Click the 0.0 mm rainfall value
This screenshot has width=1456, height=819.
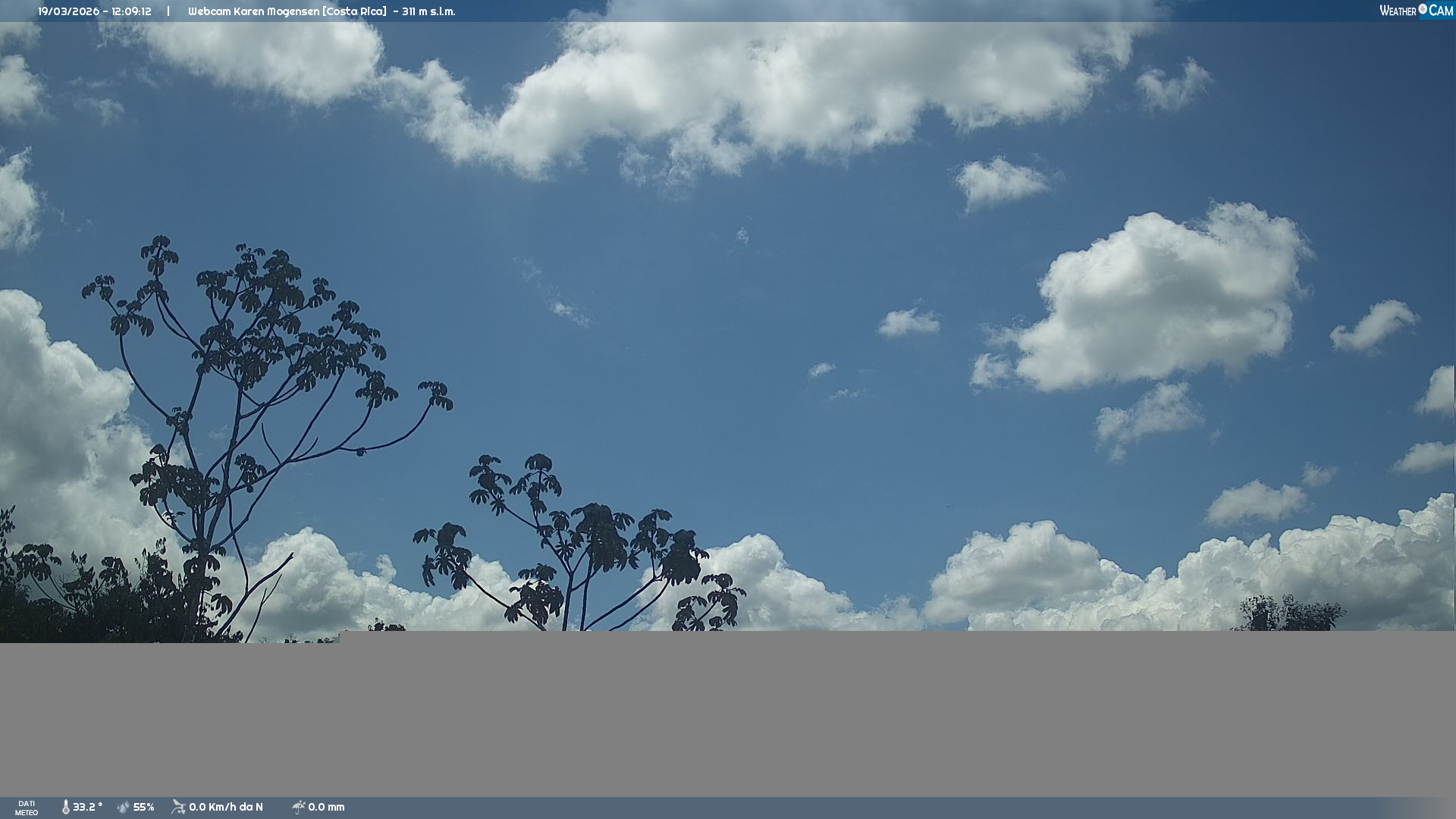click(326, 807)
